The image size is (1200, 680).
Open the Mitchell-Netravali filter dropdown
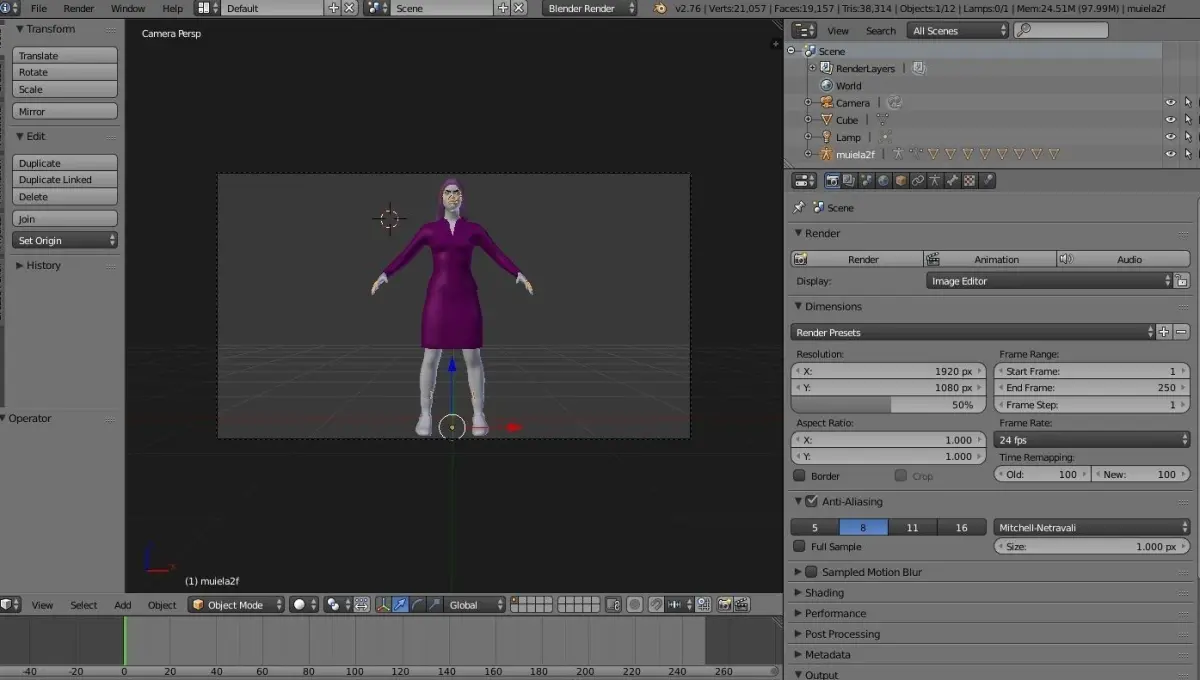tap(1092, 527)
